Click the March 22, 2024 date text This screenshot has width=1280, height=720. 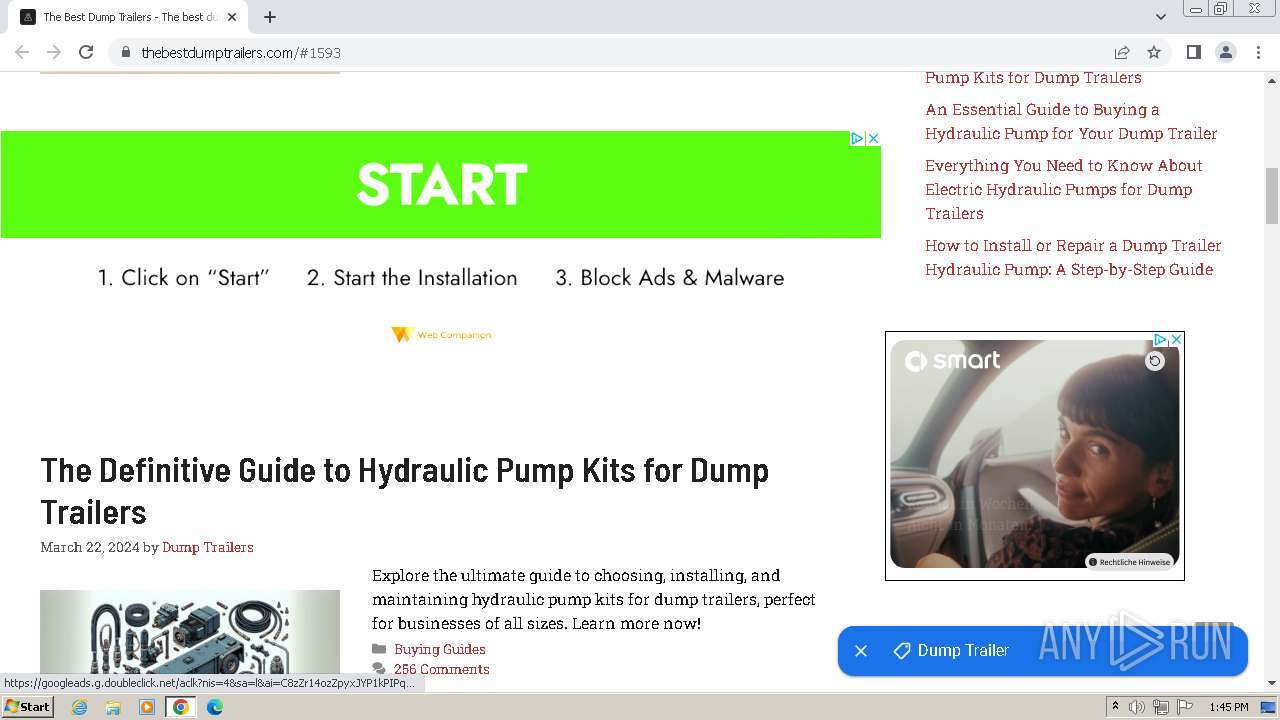tap(90, 547)
